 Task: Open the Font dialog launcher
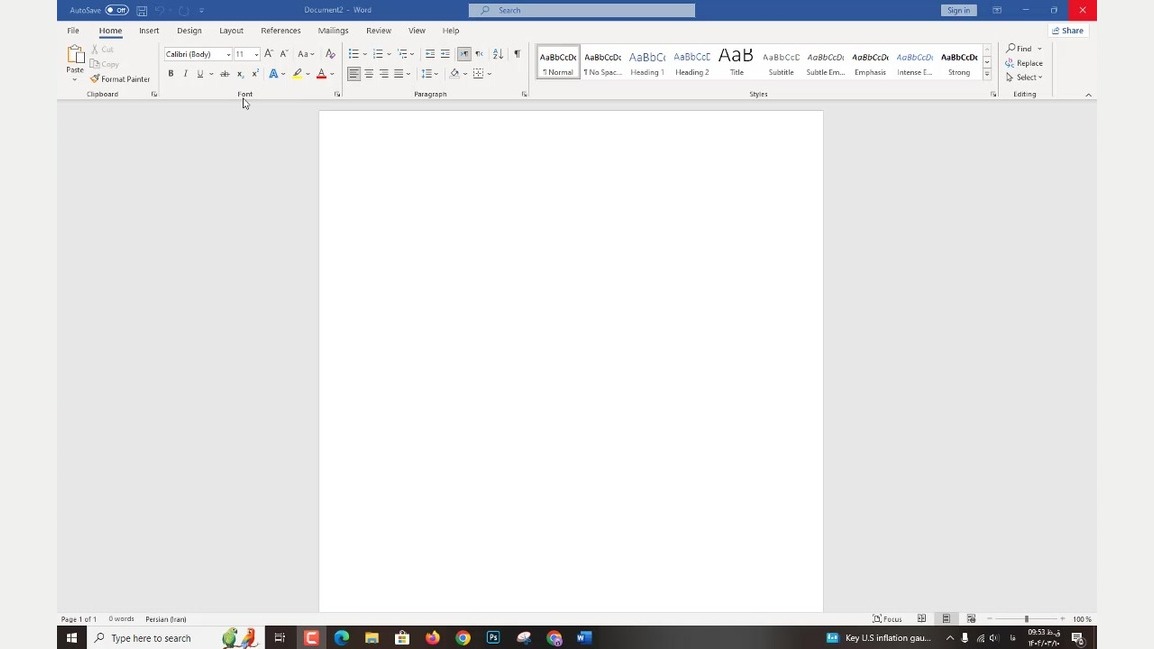tap(337, 94)
